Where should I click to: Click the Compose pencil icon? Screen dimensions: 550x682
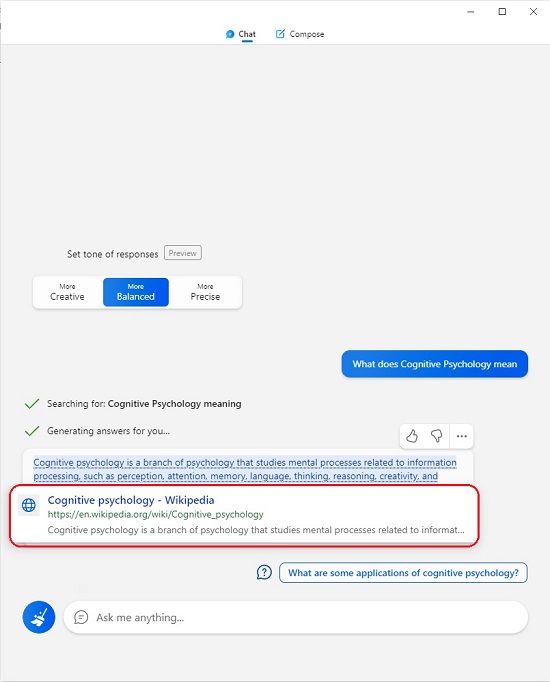(280, 33)
